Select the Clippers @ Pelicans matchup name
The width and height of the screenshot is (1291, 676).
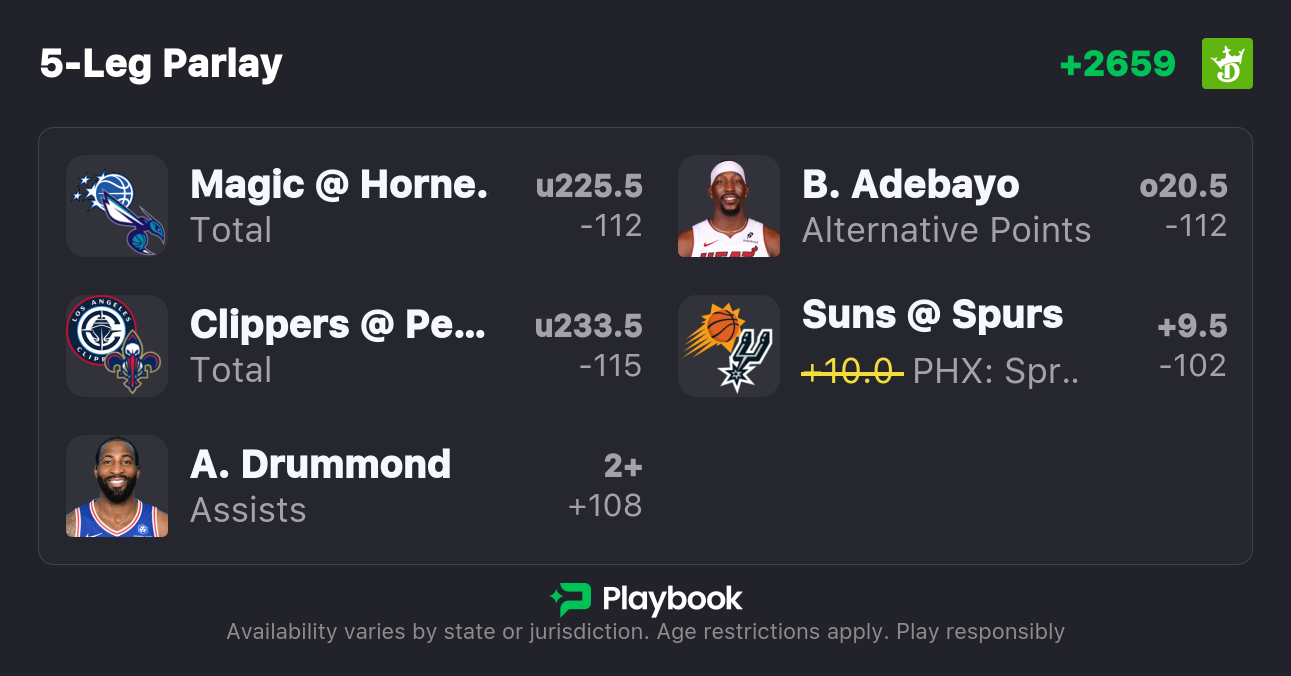(338, 325)
